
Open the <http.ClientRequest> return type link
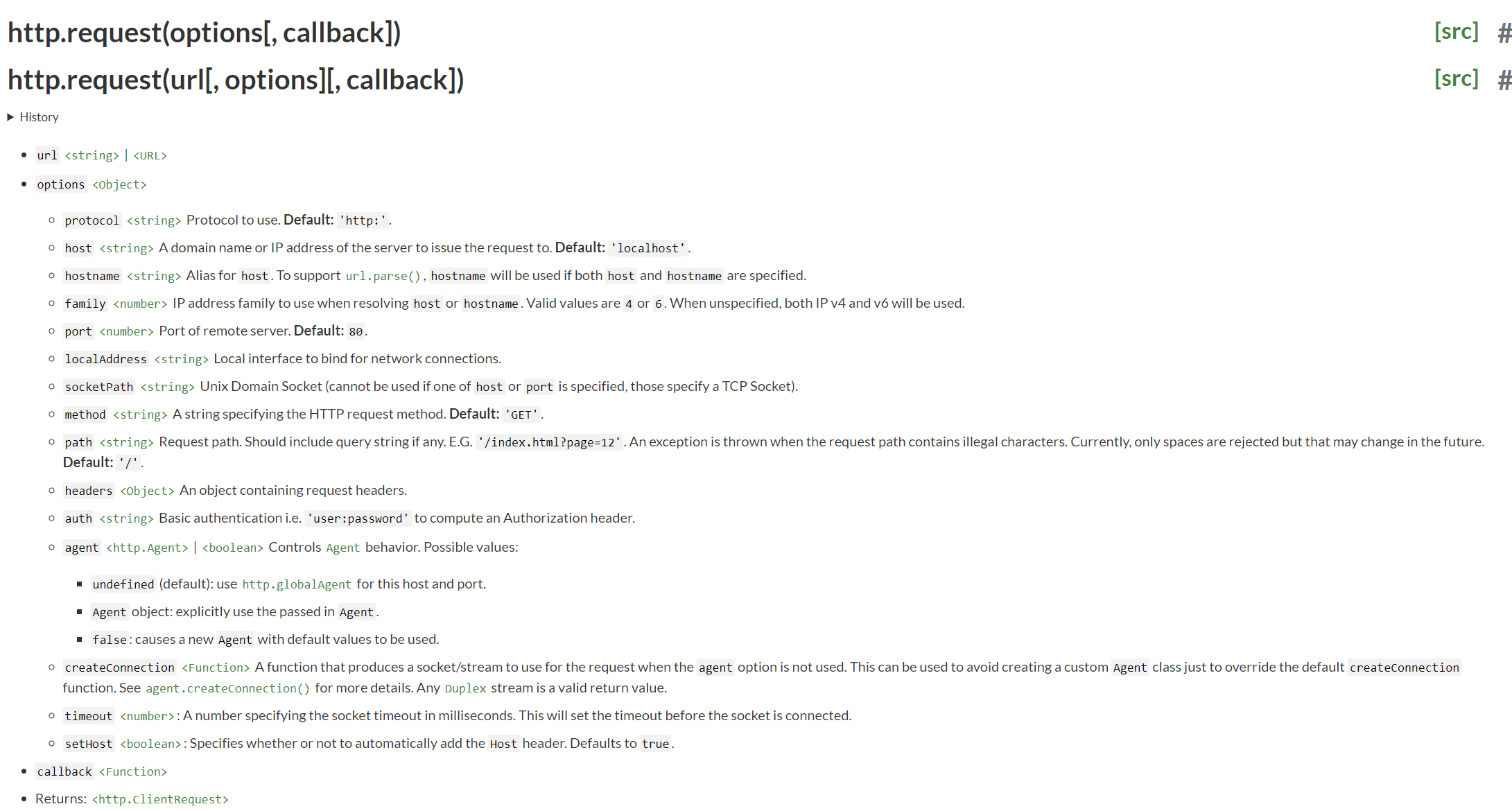pyautogui.click(x=160, y=799)
